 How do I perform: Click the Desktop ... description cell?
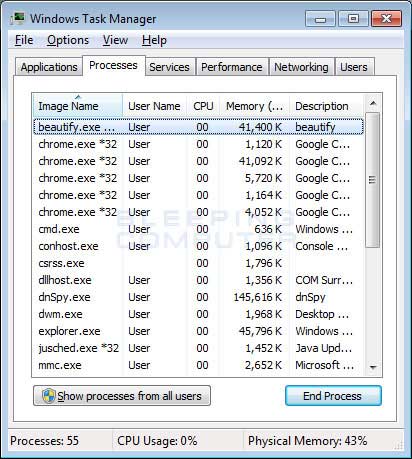point(322,314)
